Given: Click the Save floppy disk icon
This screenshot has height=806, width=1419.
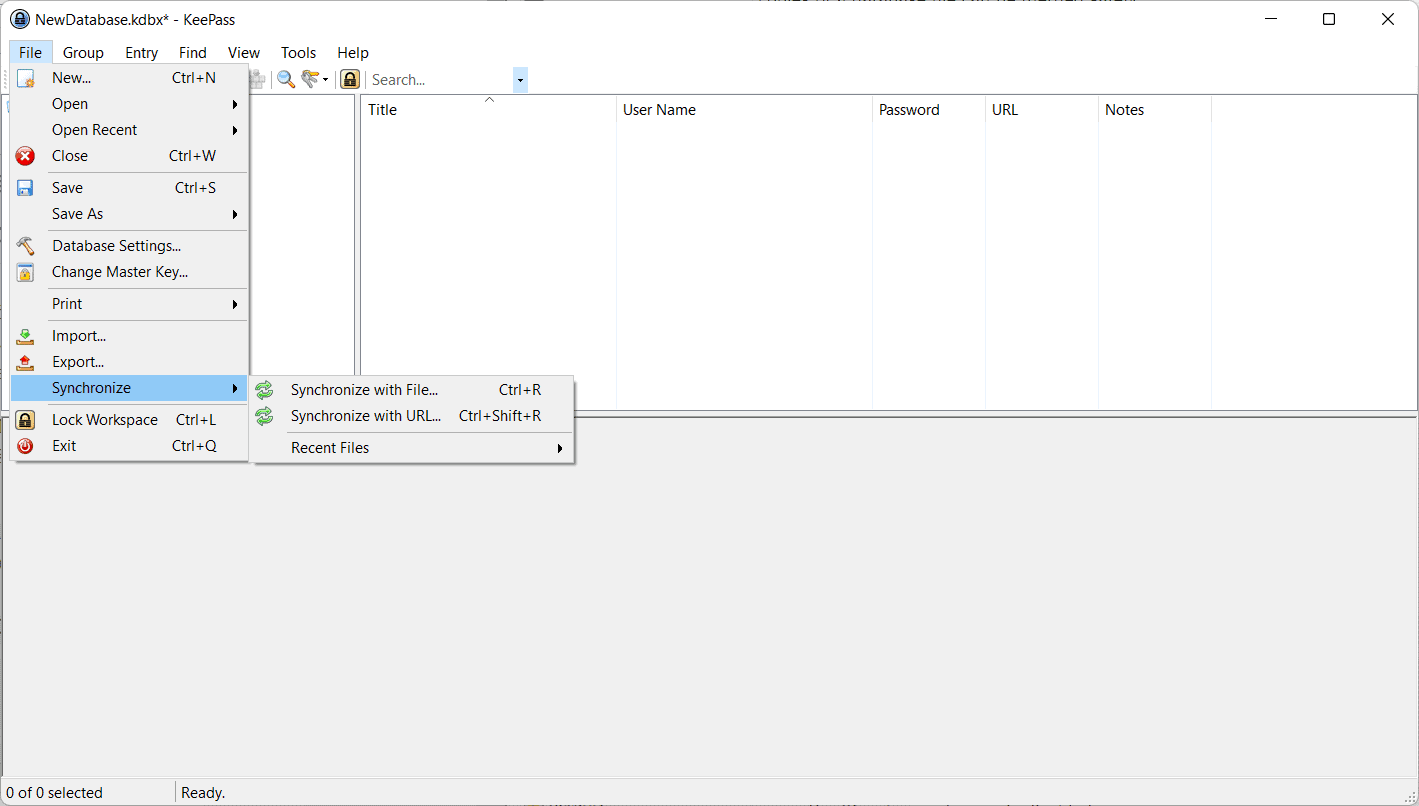Looking at the screenshot, I should click(x=26, y=188).
